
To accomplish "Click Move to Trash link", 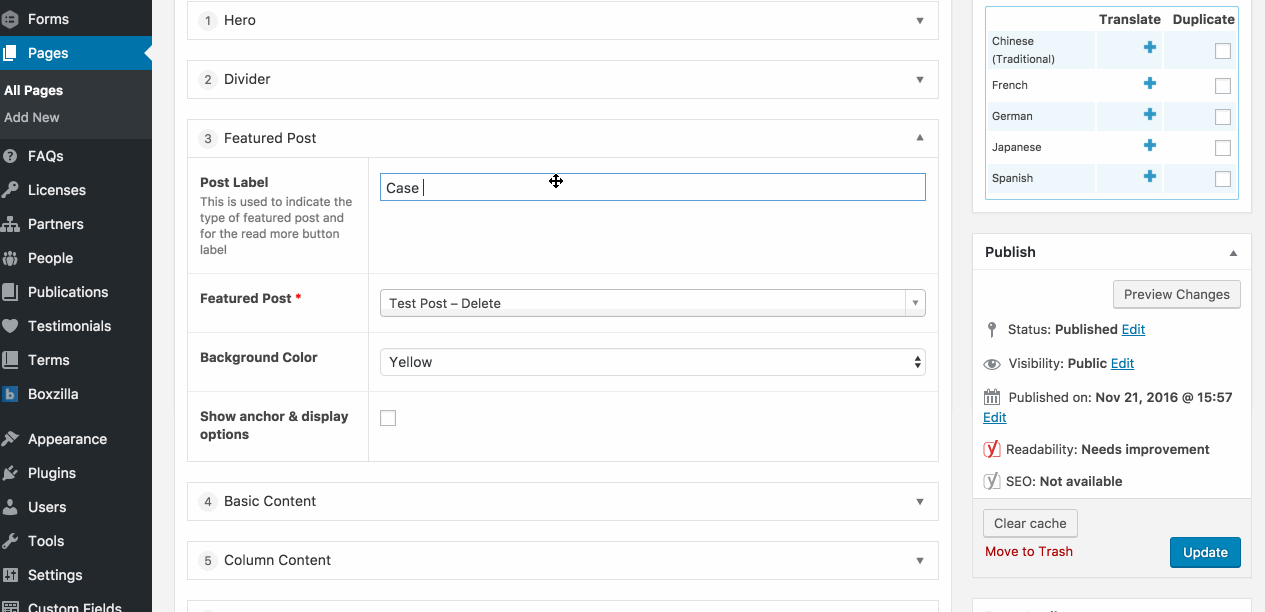I will pos(1029,551).
